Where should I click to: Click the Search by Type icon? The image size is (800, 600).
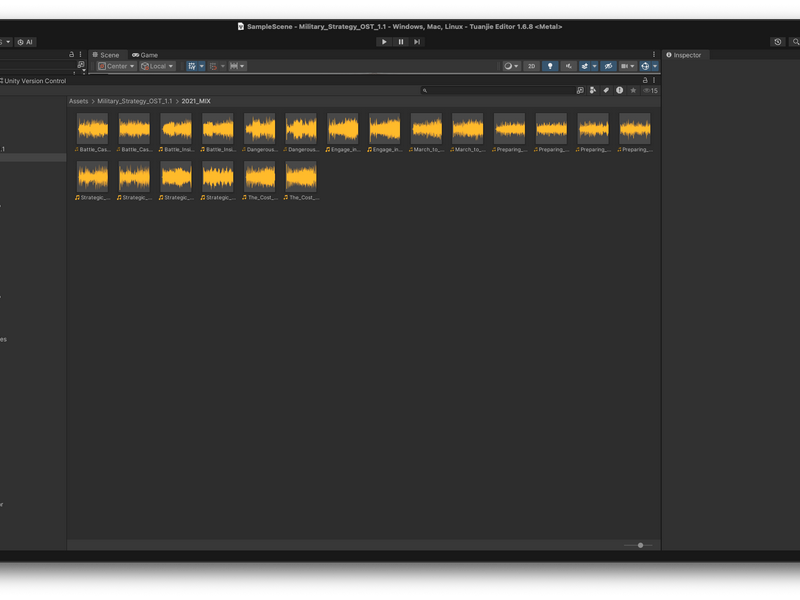coord(593,90)
